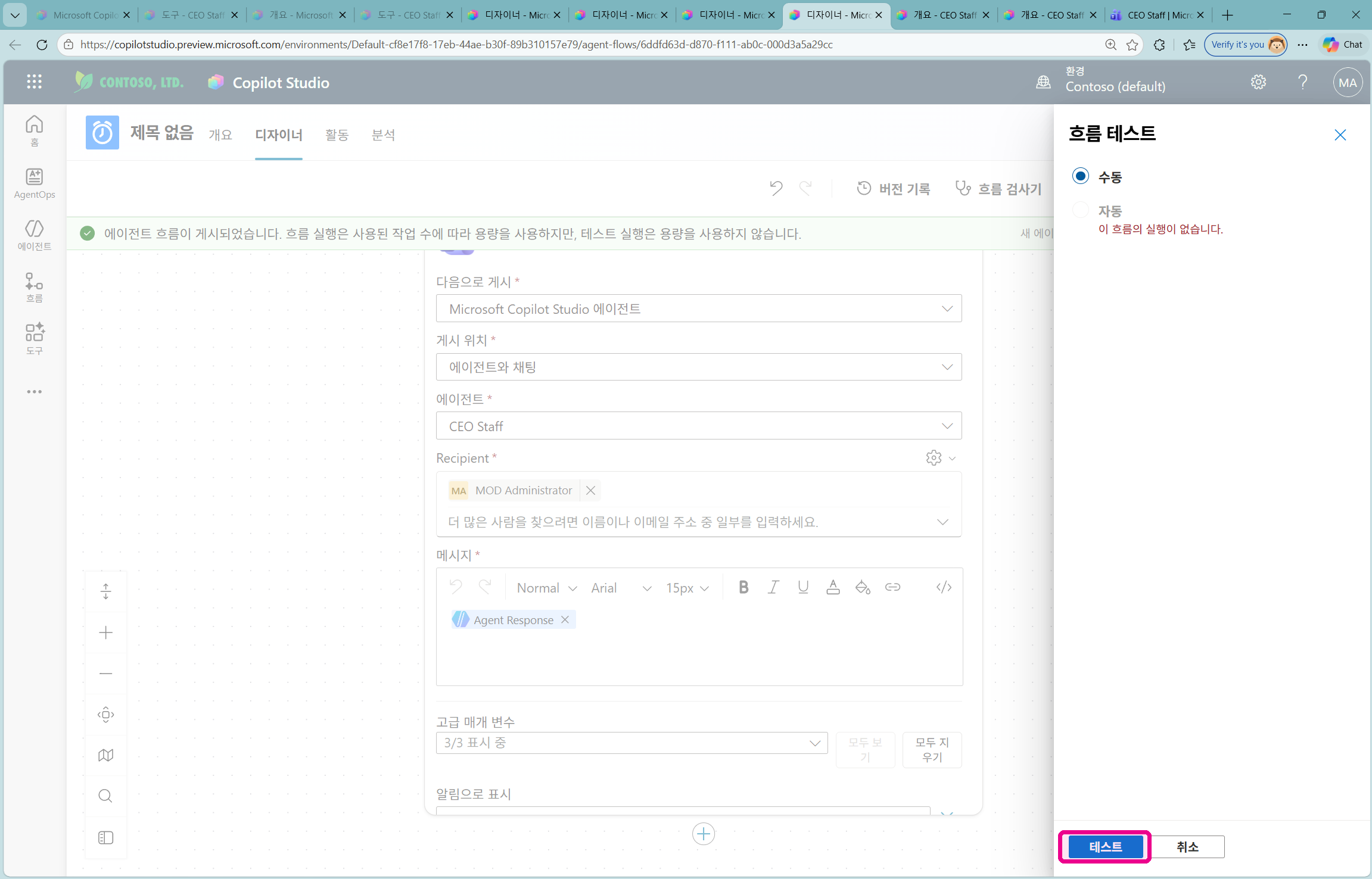Open help question mark icon
This screenshot has height=879, width=1372.
[1303, 82]
